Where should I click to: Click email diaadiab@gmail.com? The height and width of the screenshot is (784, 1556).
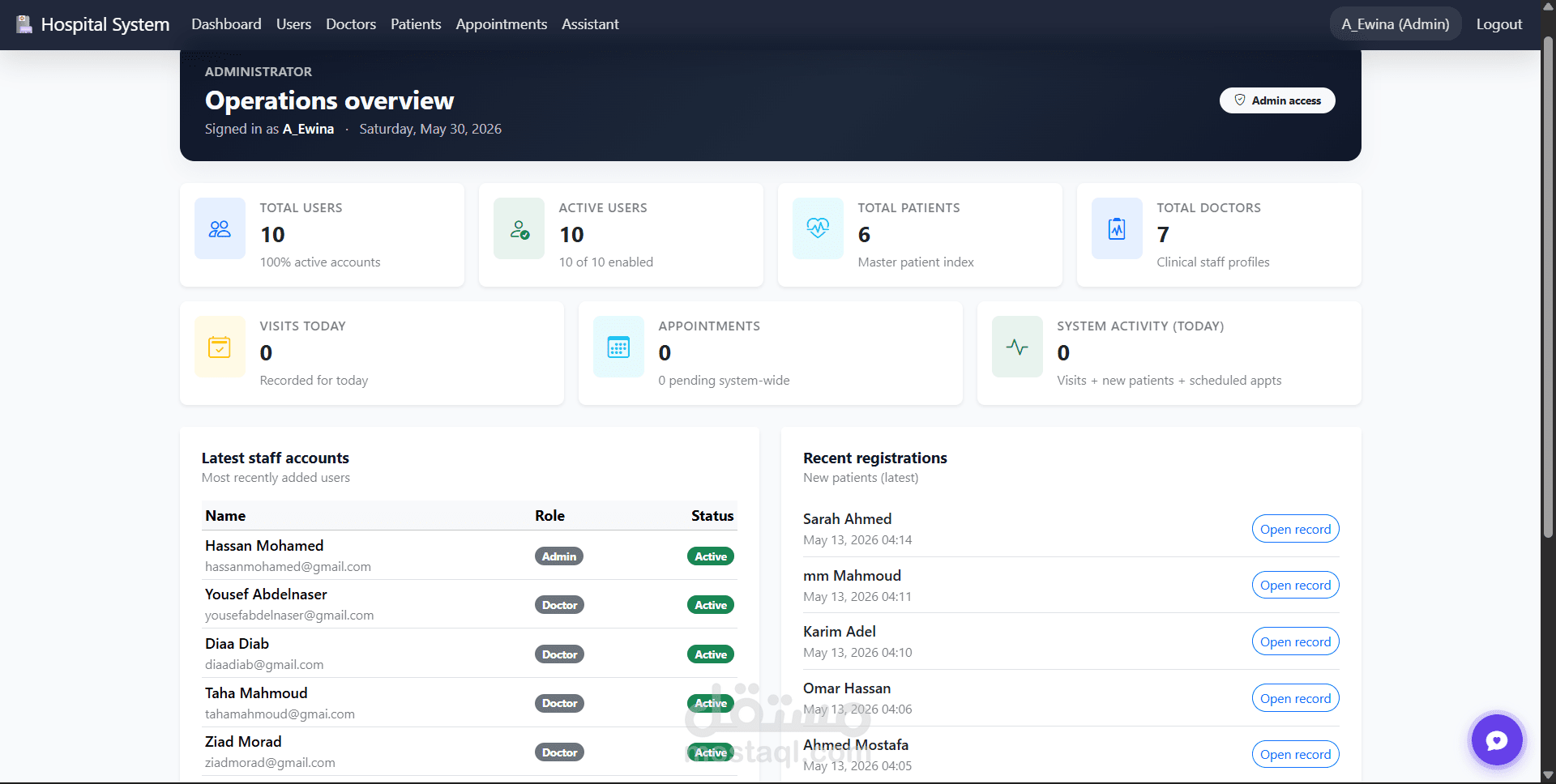pyautogui.click(x=264, y=665)
